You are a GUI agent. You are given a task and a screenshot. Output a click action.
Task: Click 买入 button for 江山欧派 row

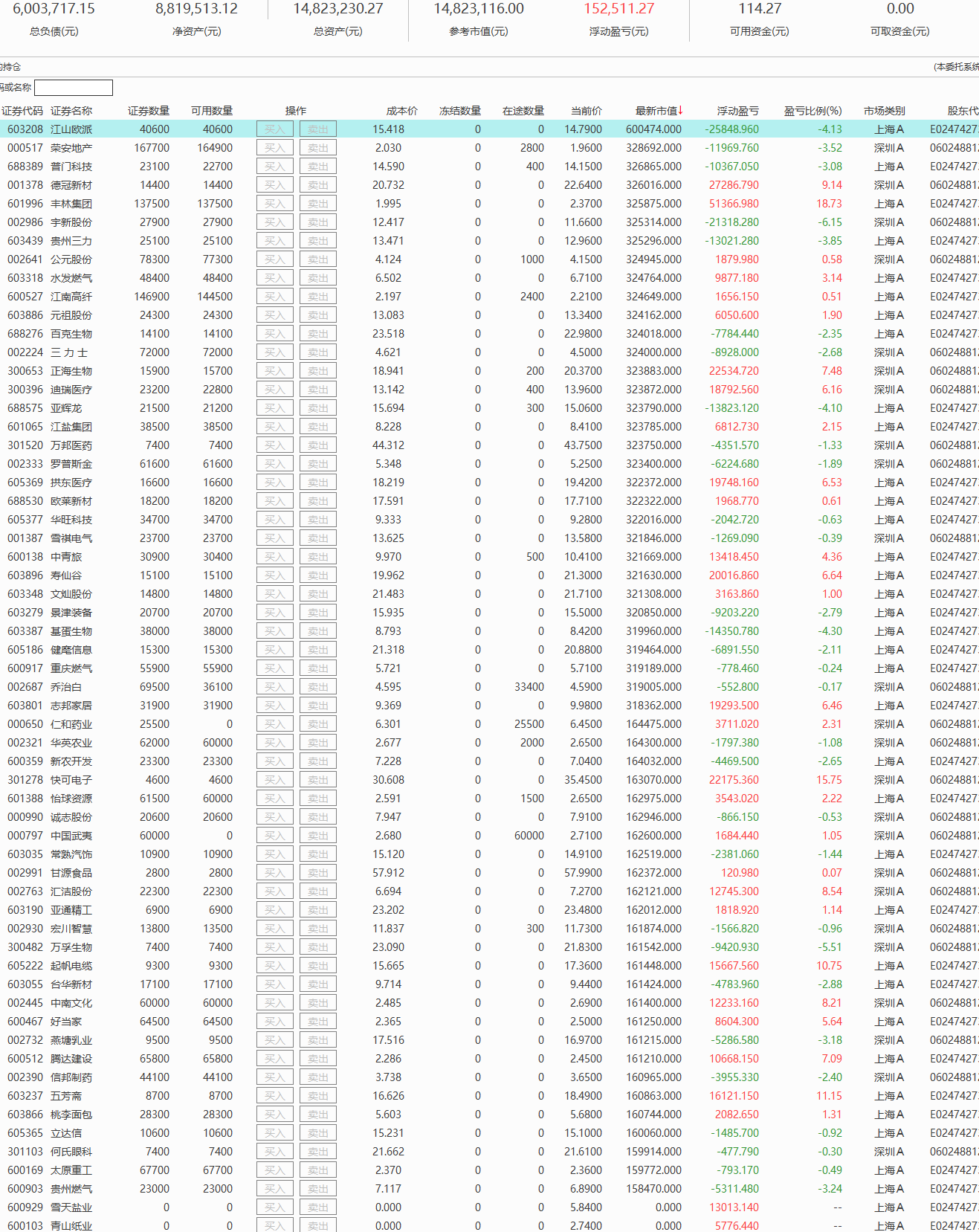(274, 129)
